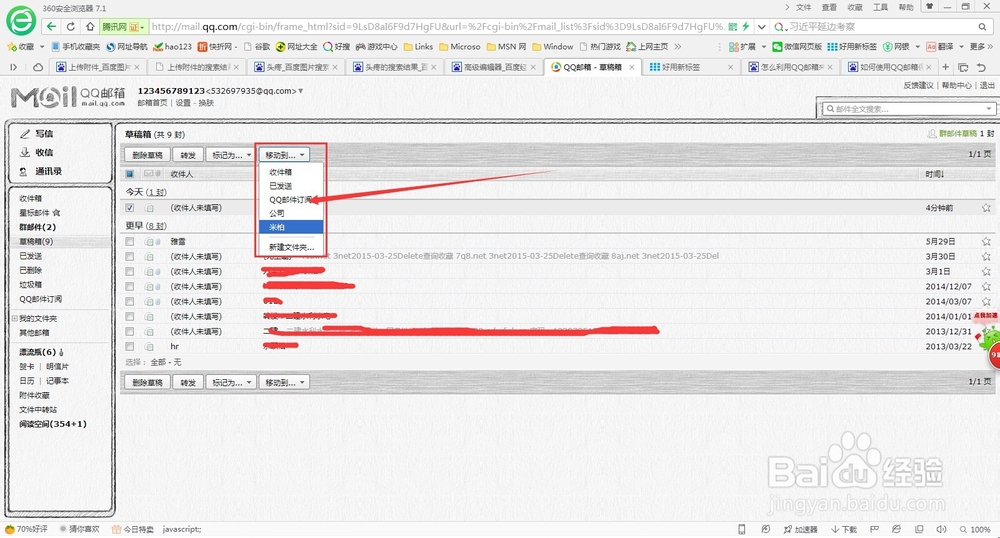Star the 2013/03/22 draft from hr
The image size is (1000, 538).
pos(986,346)
